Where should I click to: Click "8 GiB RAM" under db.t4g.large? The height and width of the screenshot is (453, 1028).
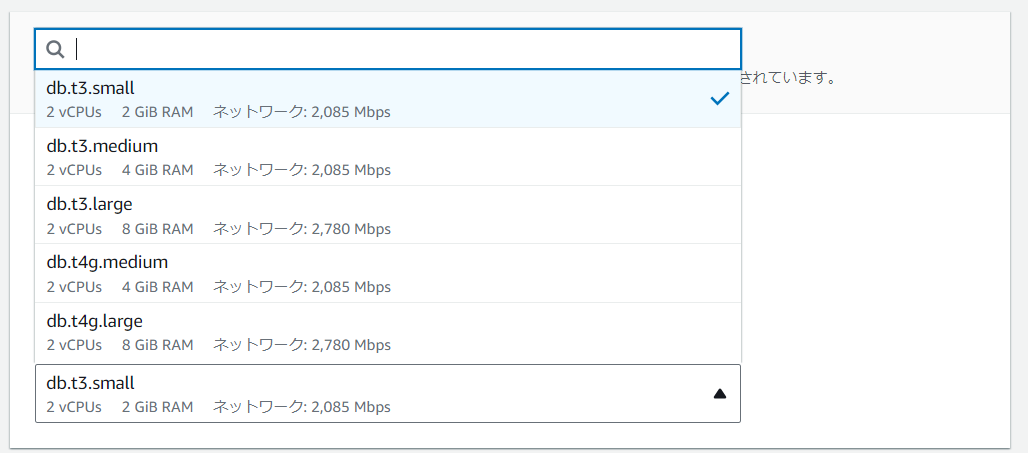(x=157, y=345)
